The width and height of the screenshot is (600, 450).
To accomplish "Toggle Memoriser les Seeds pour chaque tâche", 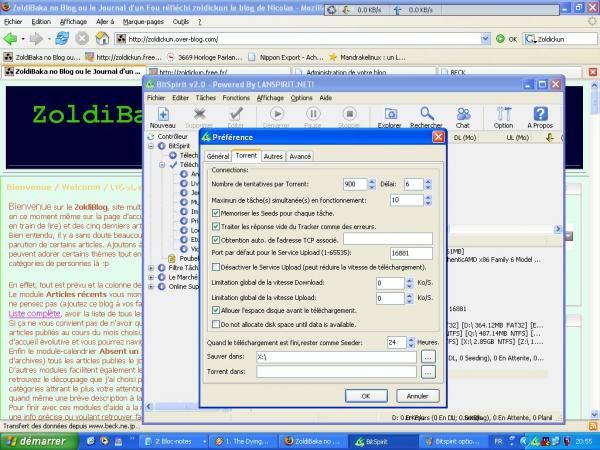I will (216, 213).
